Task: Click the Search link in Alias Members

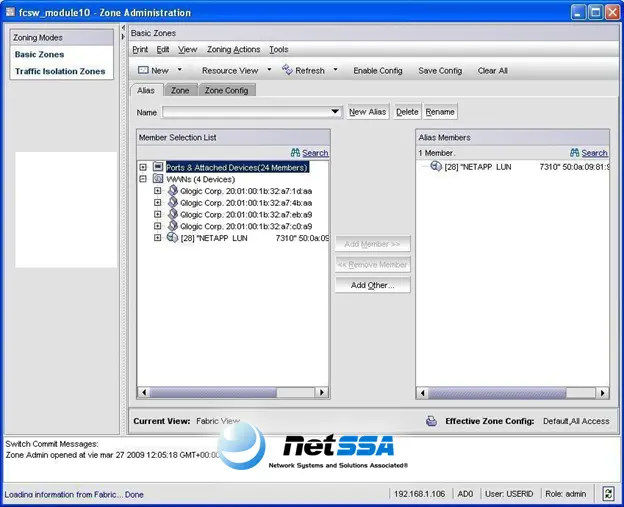Action: tap(594, 152)
